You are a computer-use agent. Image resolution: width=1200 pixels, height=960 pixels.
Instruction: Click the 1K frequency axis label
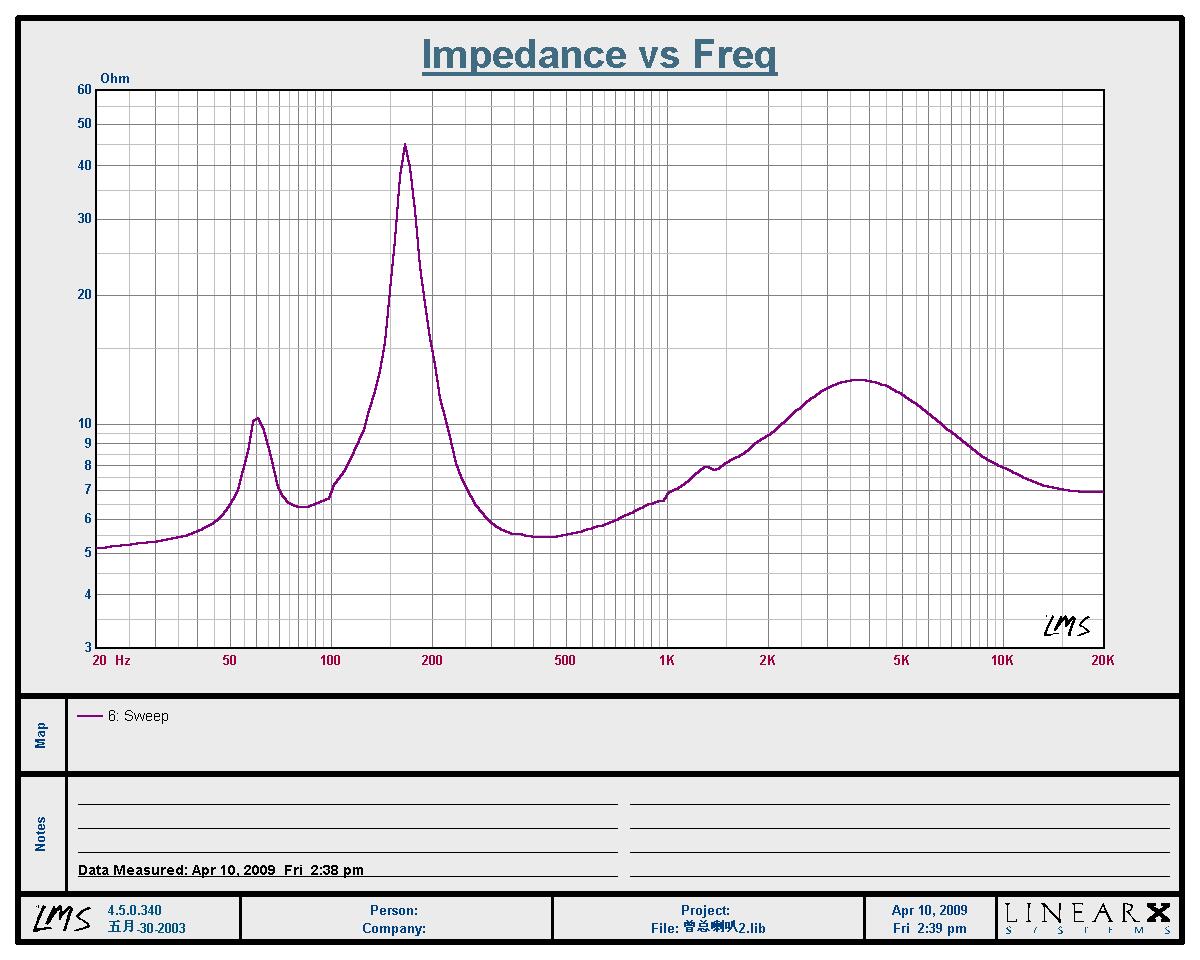(667, 660)
